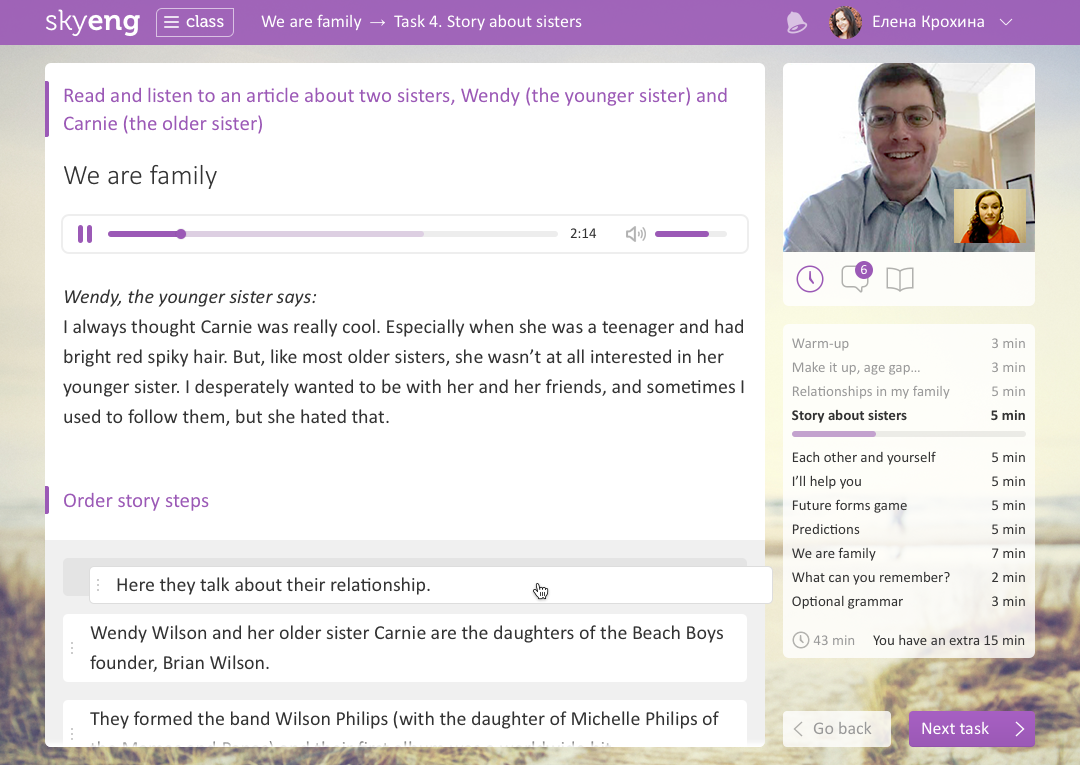The height and width of the screenshot is (765, 1080).
Task: Click the skyeng logo
Action: (x=92, y=22)
